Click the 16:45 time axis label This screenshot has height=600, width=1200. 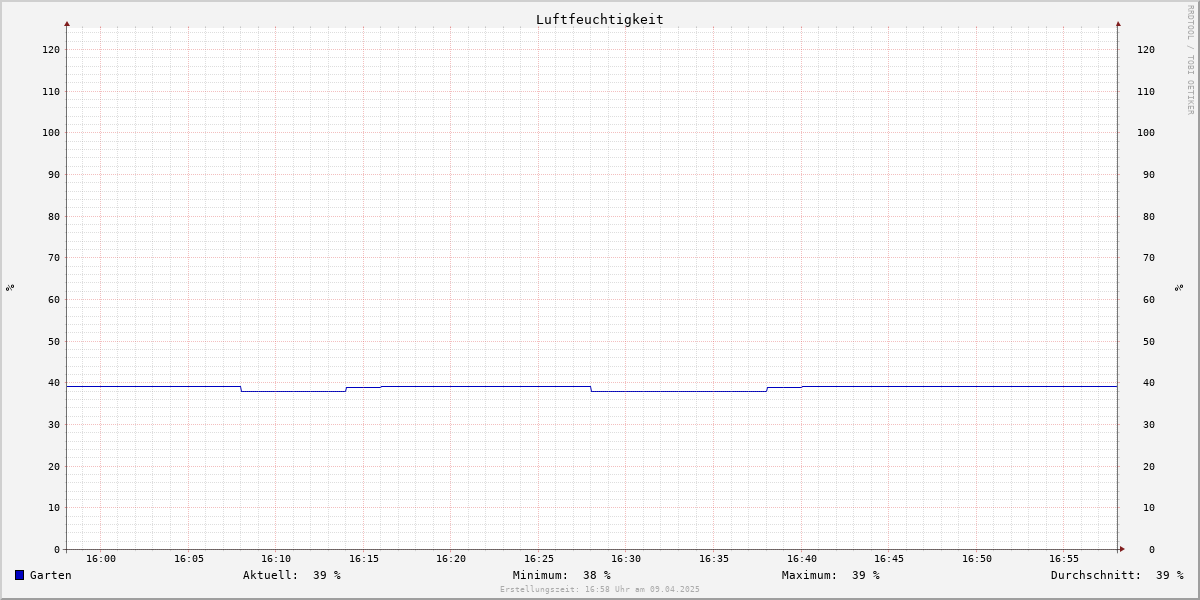tap(889, 559)
